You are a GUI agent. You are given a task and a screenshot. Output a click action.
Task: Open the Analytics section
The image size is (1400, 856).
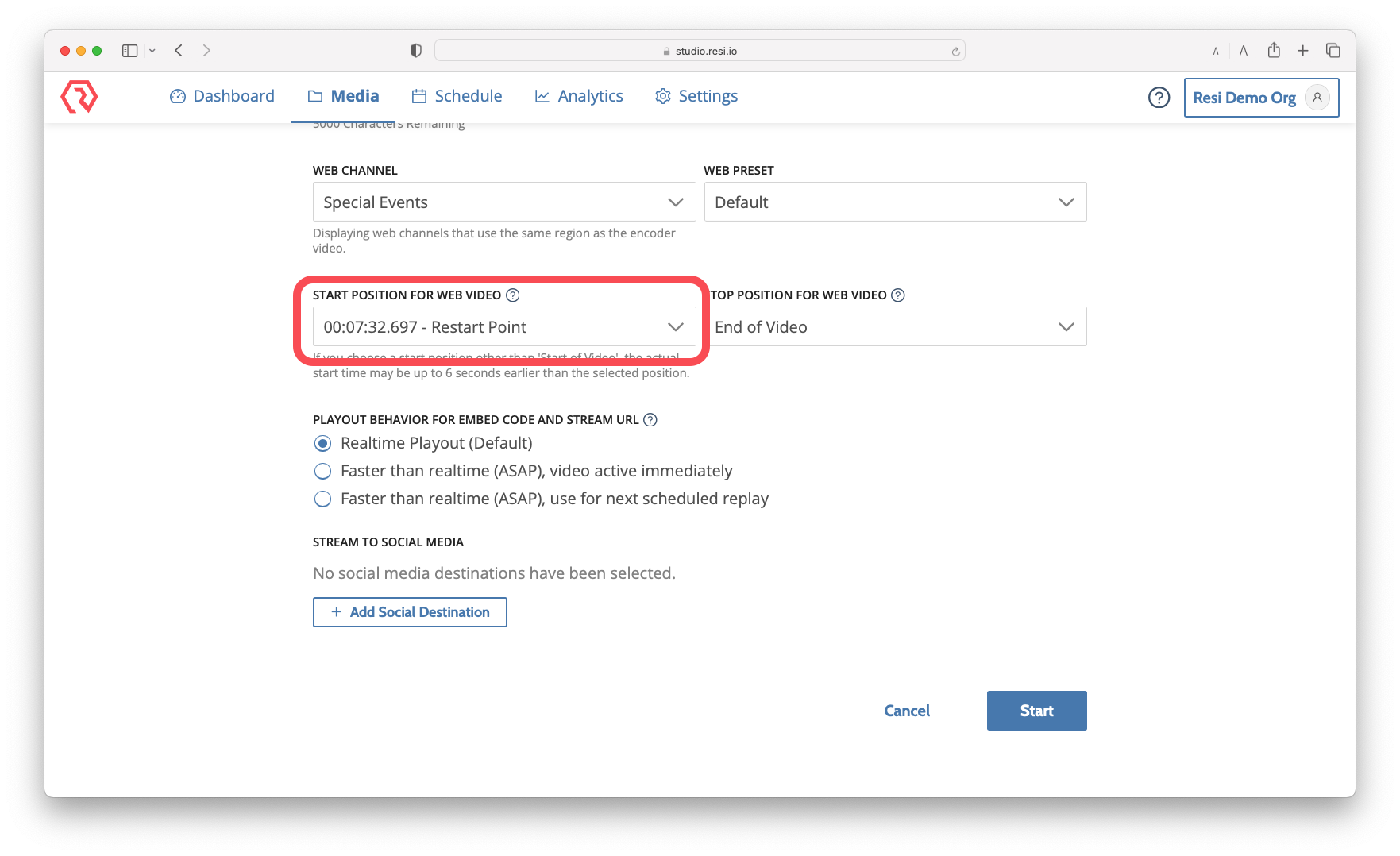point(579,95)
